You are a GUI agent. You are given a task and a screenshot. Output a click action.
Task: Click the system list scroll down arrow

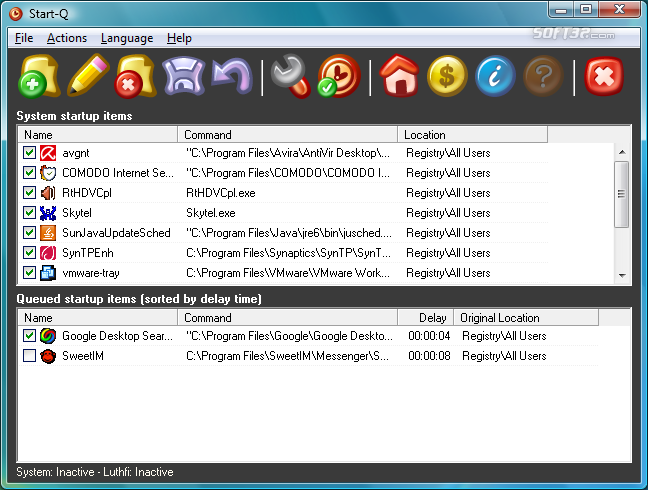[622, 276]
